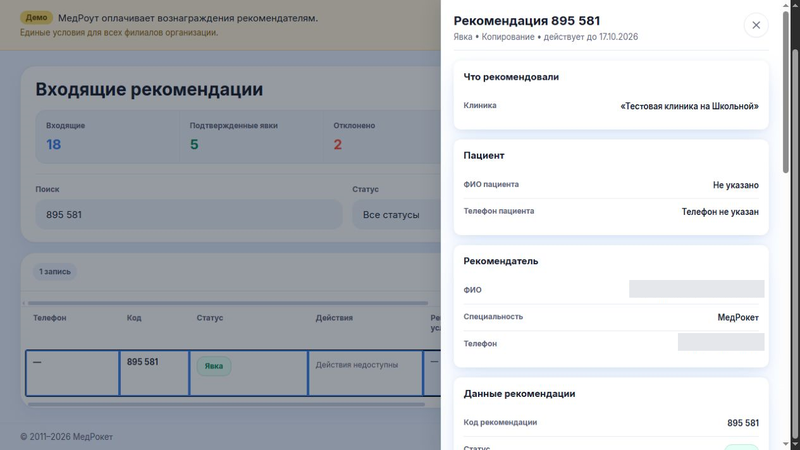Click the Демо badge in top banner
This screenshot has width=800, height=450.
coord(37,17)
